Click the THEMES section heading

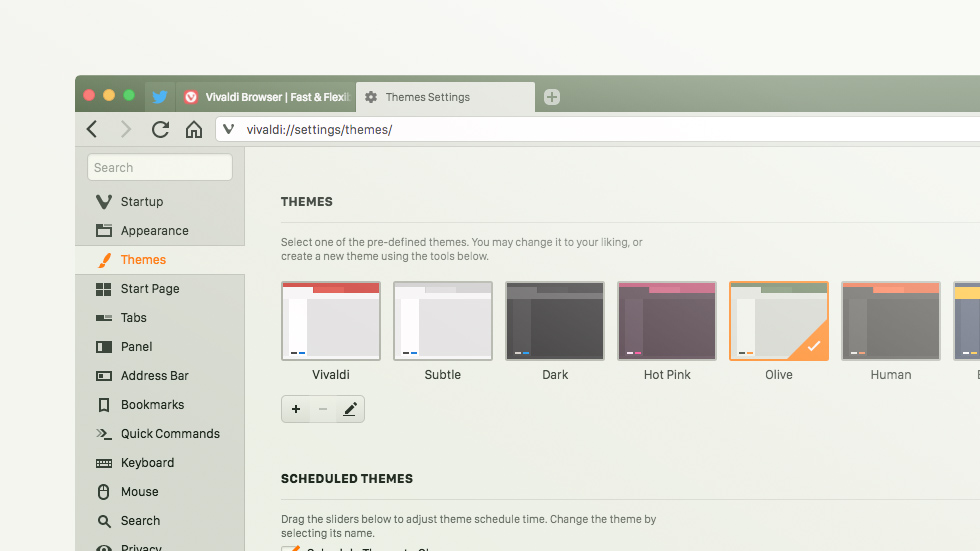click(x=306, y=202)
